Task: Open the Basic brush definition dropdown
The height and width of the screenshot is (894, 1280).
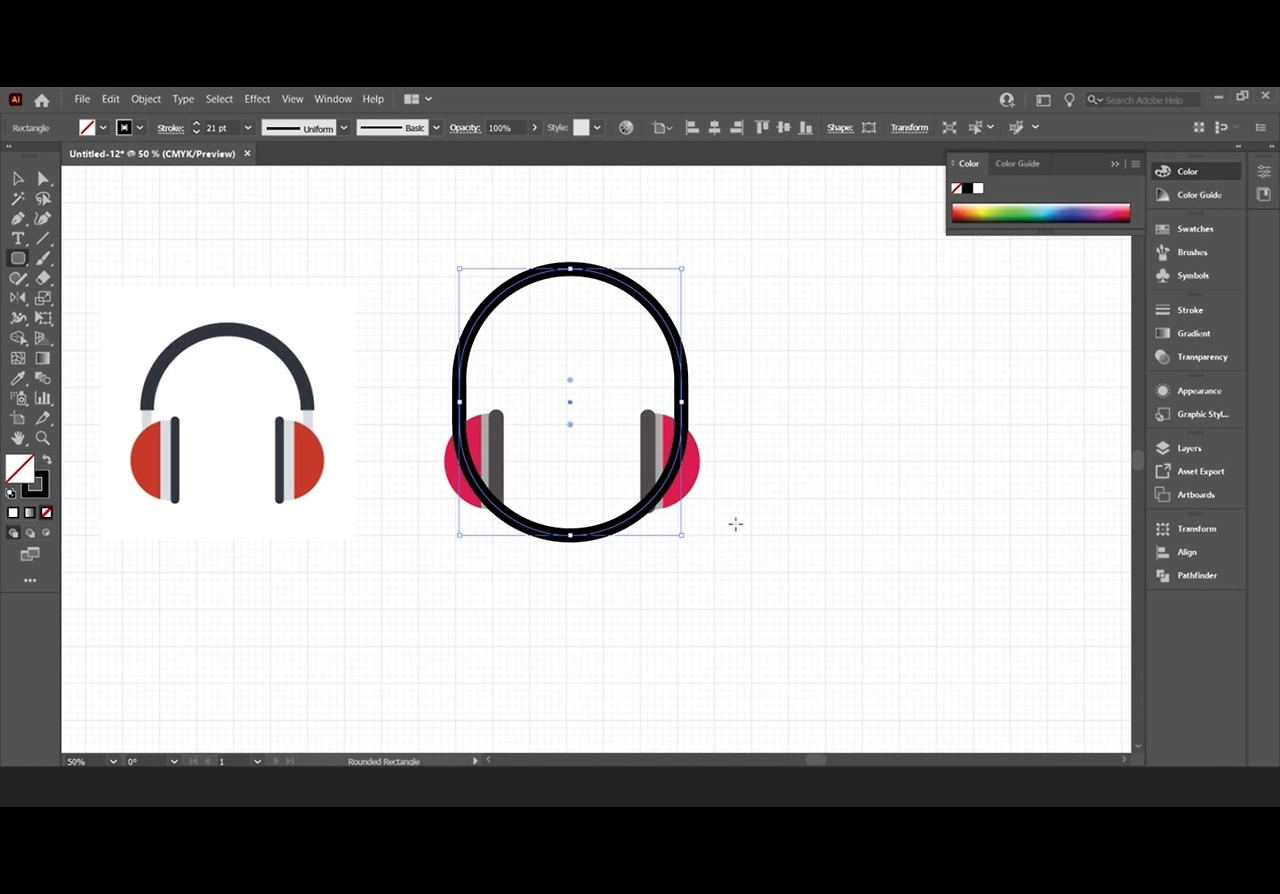Action: pyautogui.click(x=436, y=128)
